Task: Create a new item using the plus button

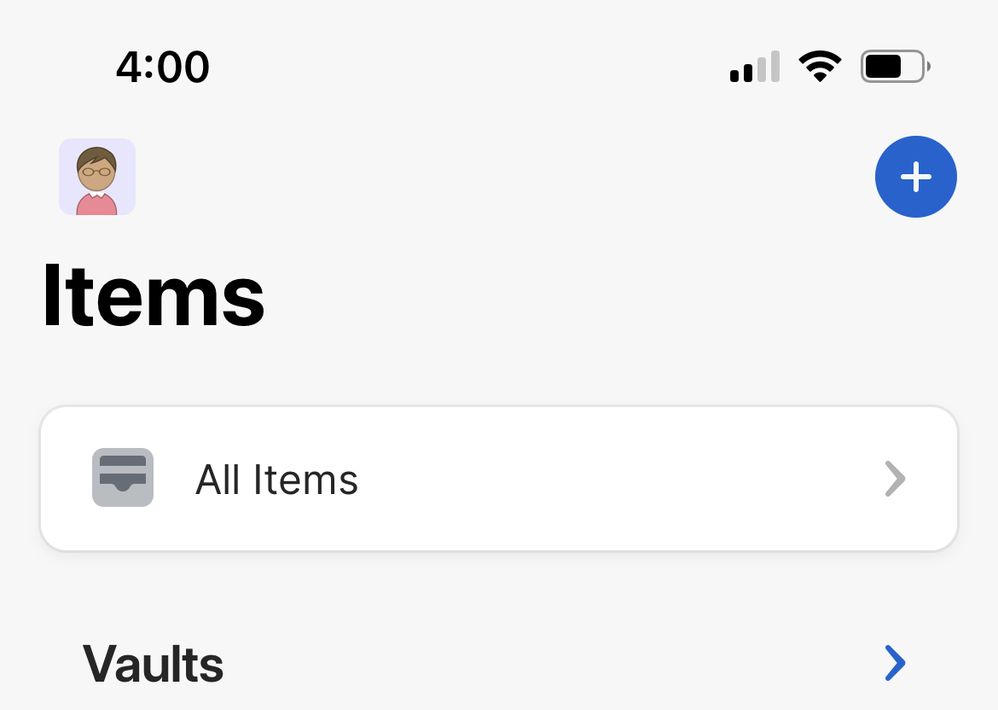Action: pyautogui.click(x=915, y=177)
